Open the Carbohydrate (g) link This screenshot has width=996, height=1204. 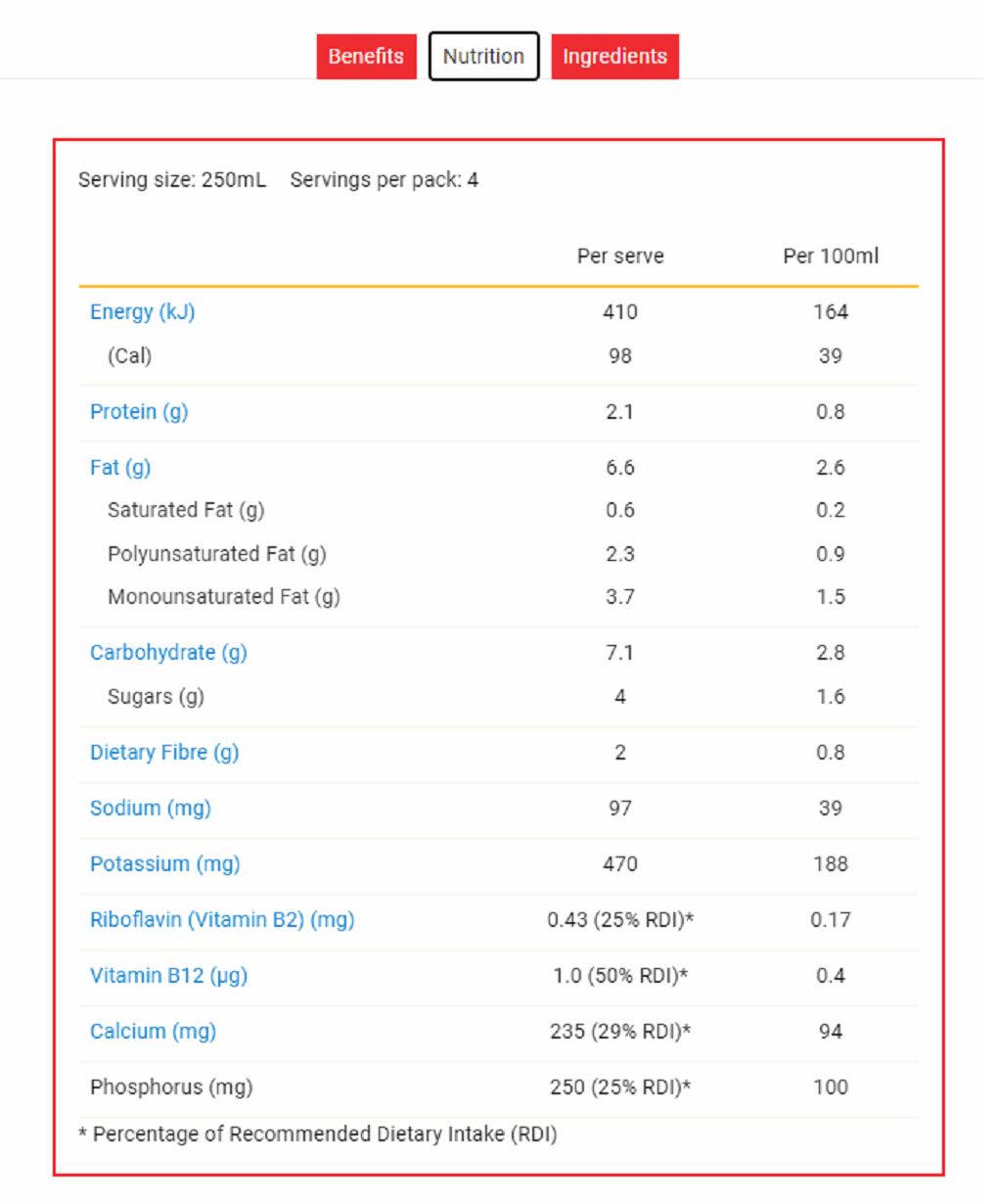(168, 653)
